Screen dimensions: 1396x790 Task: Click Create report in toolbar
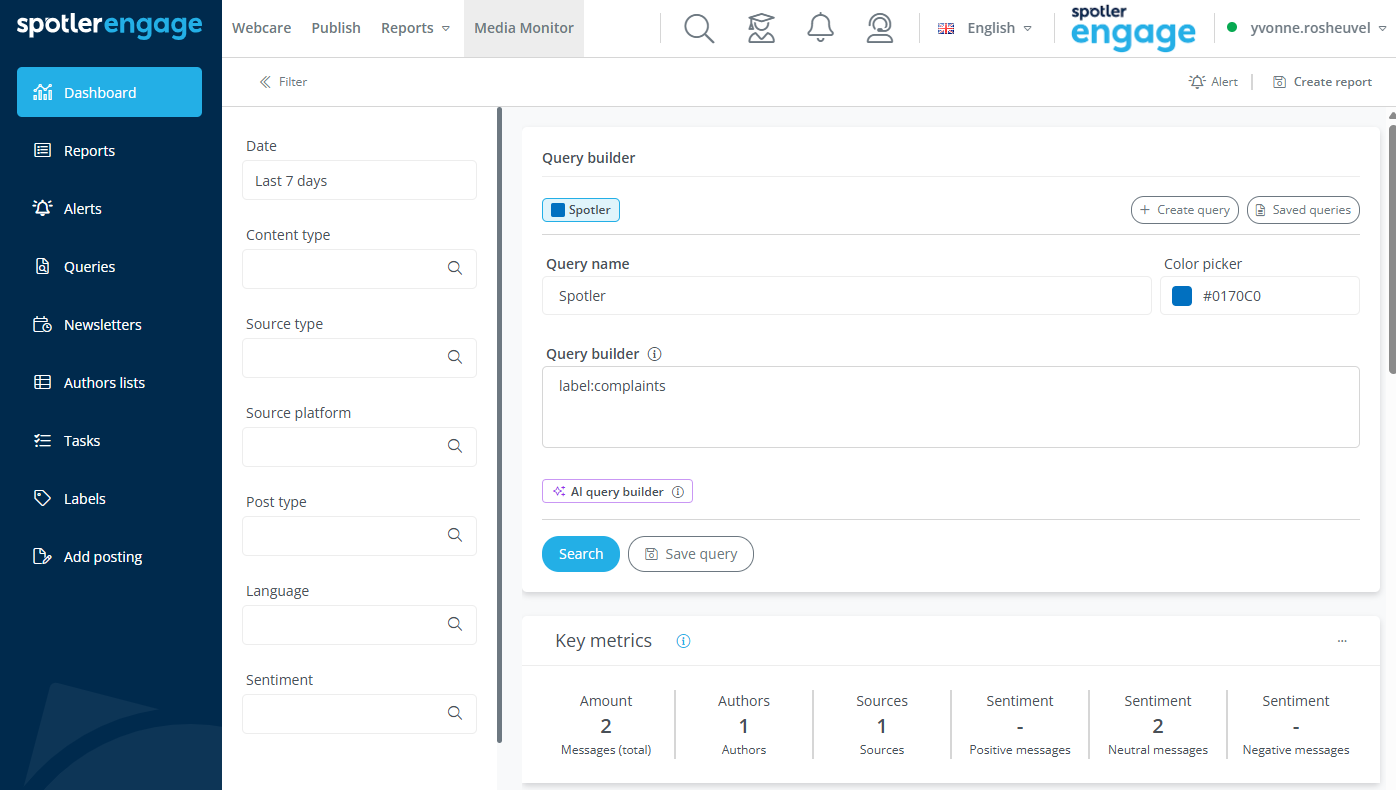(1322, 82)
